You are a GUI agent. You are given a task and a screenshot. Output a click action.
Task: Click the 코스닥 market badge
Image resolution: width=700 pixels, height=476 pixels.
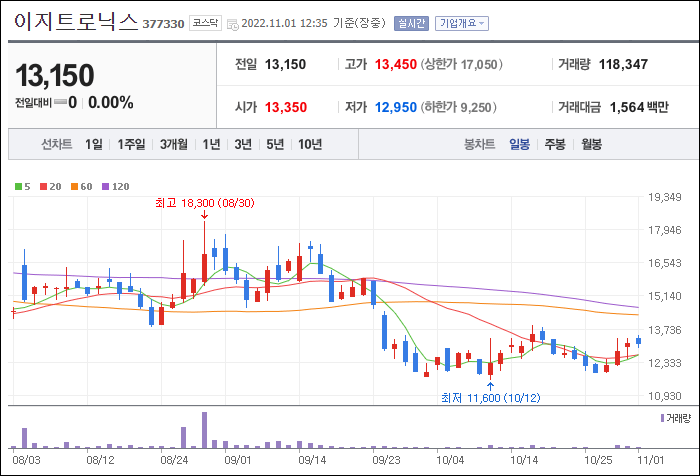coord(205,23)
